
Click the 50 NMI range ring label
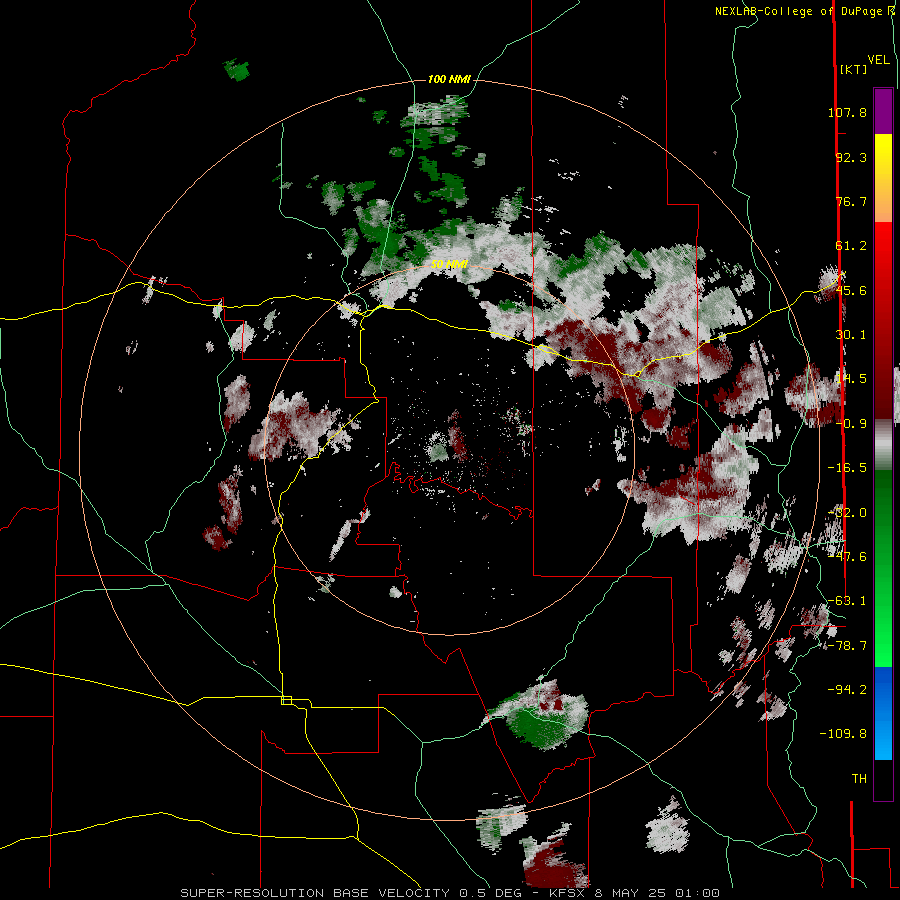(x=449, y=265)
